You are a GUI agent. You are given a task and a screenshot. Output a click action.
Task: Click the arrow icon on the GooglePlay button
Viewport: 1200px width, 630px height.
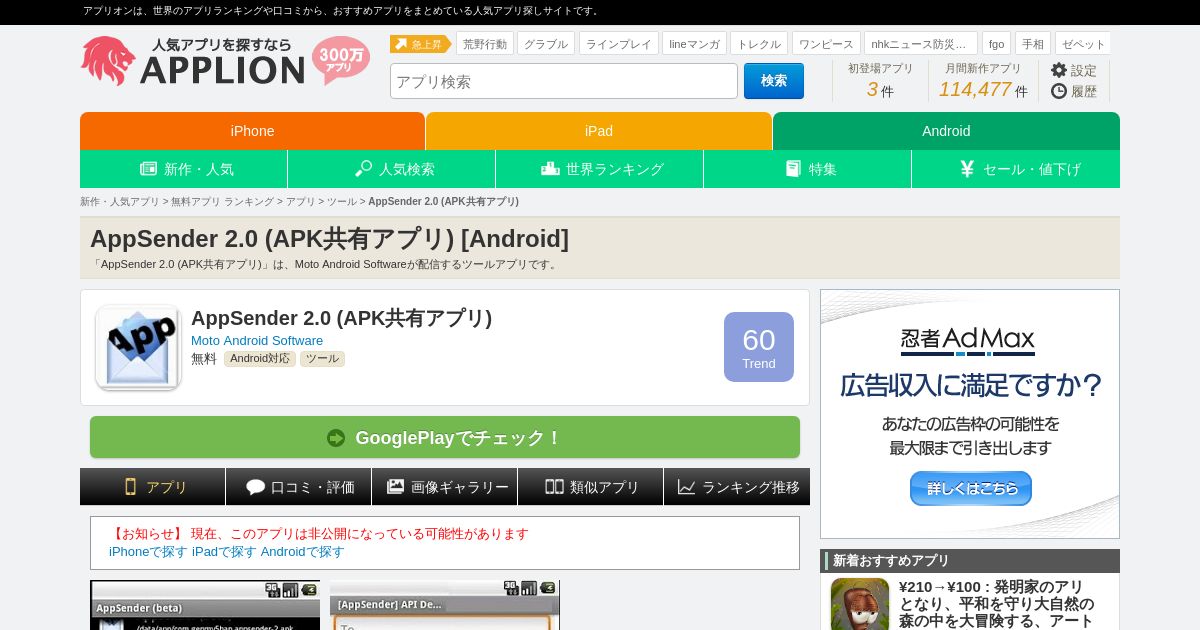click(x=336, y=438)
